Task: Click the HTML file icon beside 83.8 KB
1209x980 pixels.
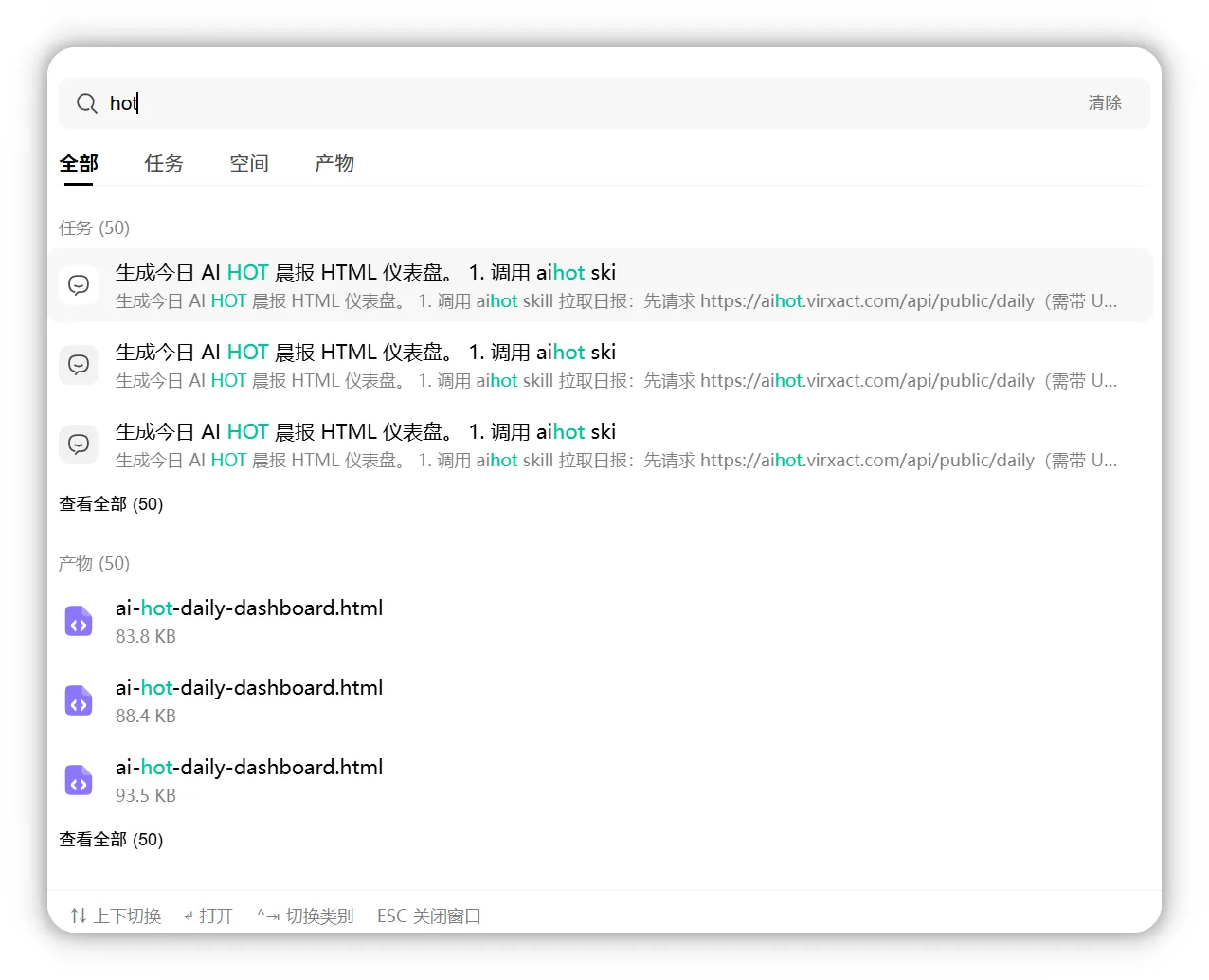Action: [x=79, y=622]
